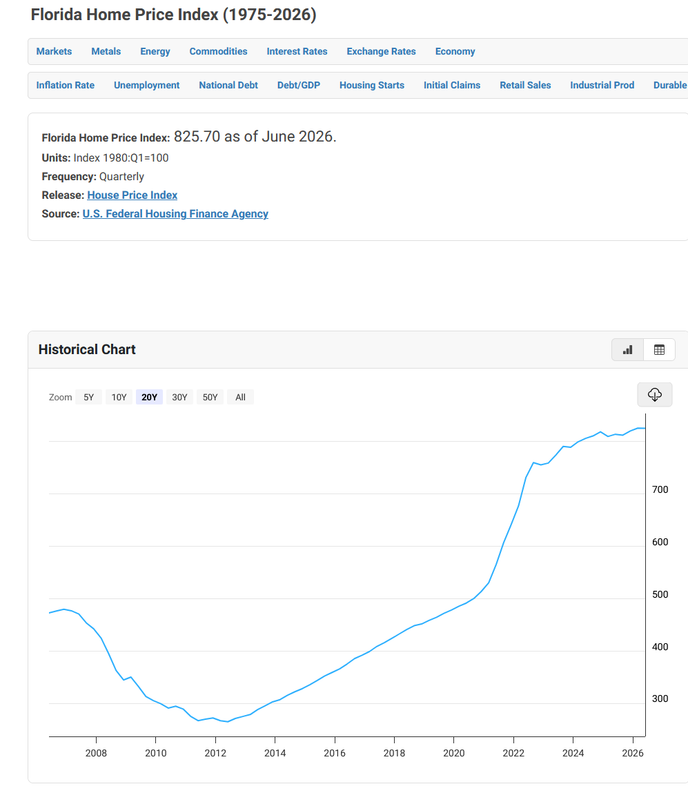Go to Unemployment page

coord(146,85)
